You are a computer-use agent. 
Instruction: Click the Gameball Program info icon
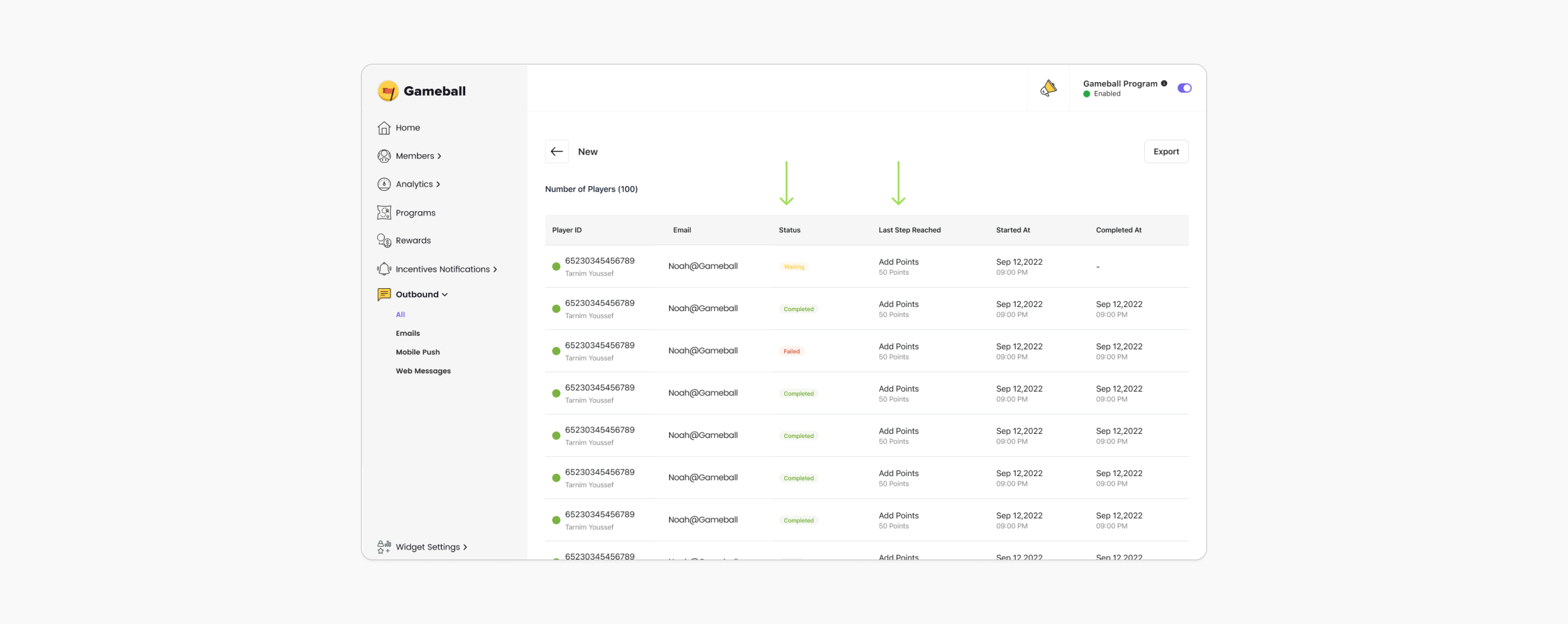click(x=1164, y=83)
